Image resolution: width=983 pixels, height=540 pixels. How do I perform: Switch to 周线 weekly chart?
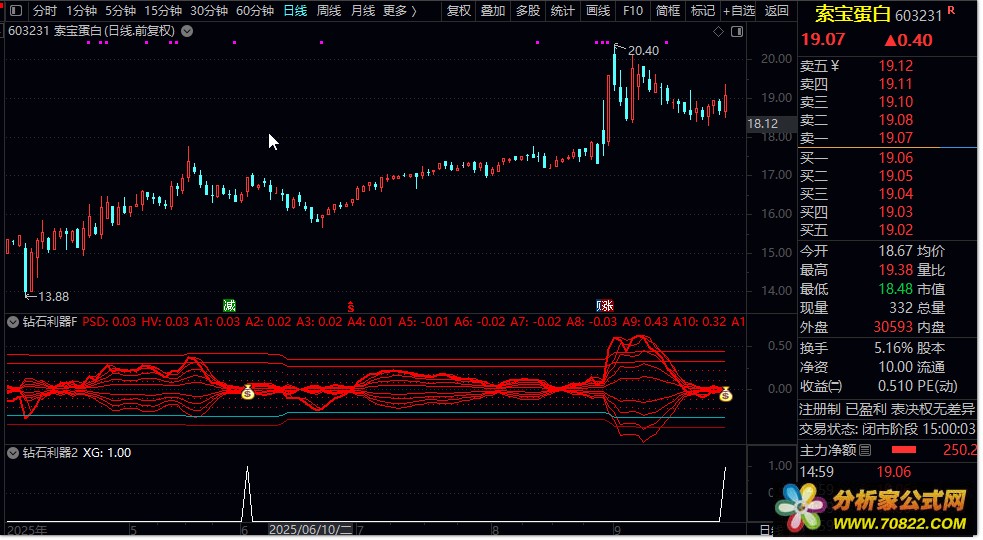click(x=329, y=11)
